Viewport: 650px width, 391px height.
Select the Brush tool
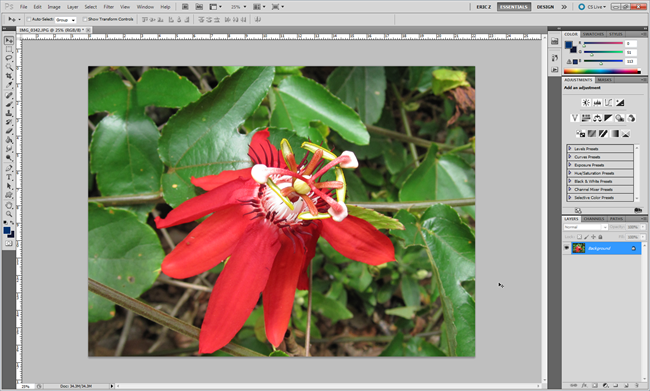tap(9, 104)
